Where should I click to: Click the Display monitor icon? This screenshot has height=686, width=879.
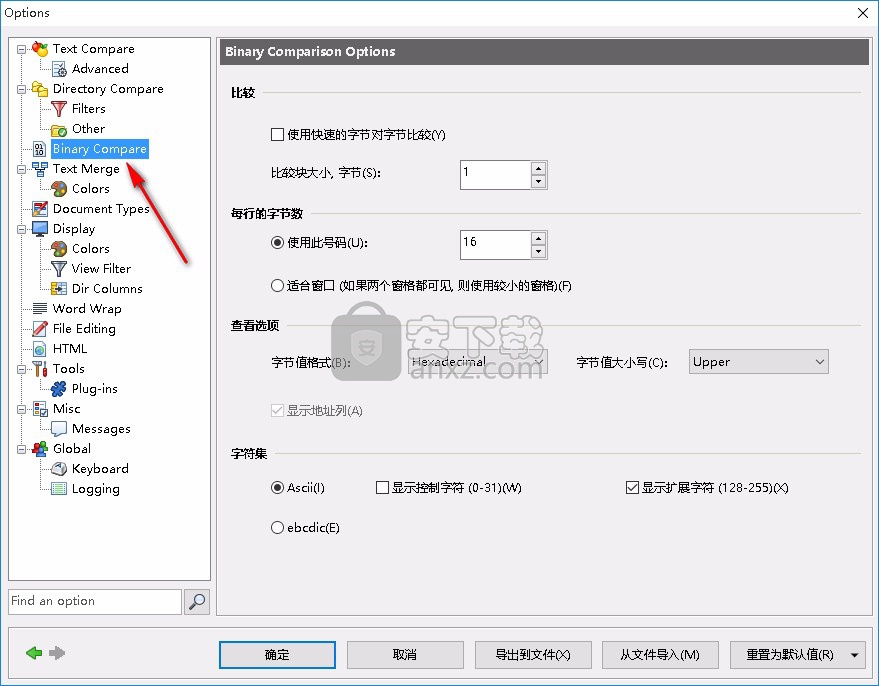point(40,229)
